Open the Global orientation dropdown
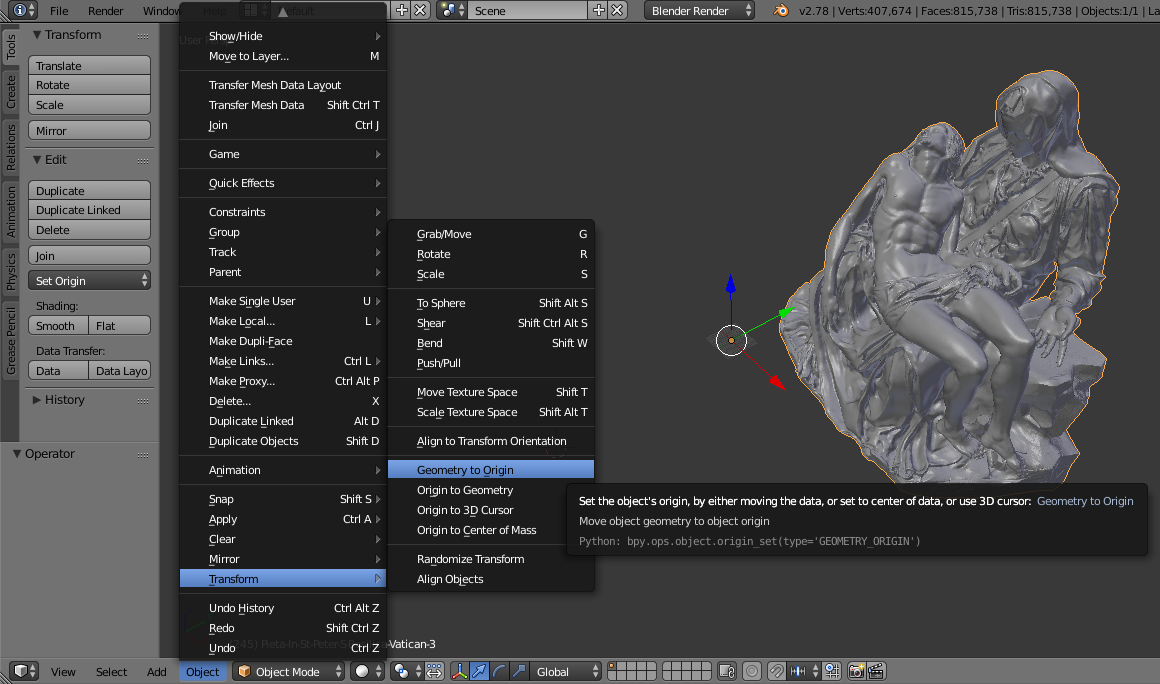 (566, 671)
